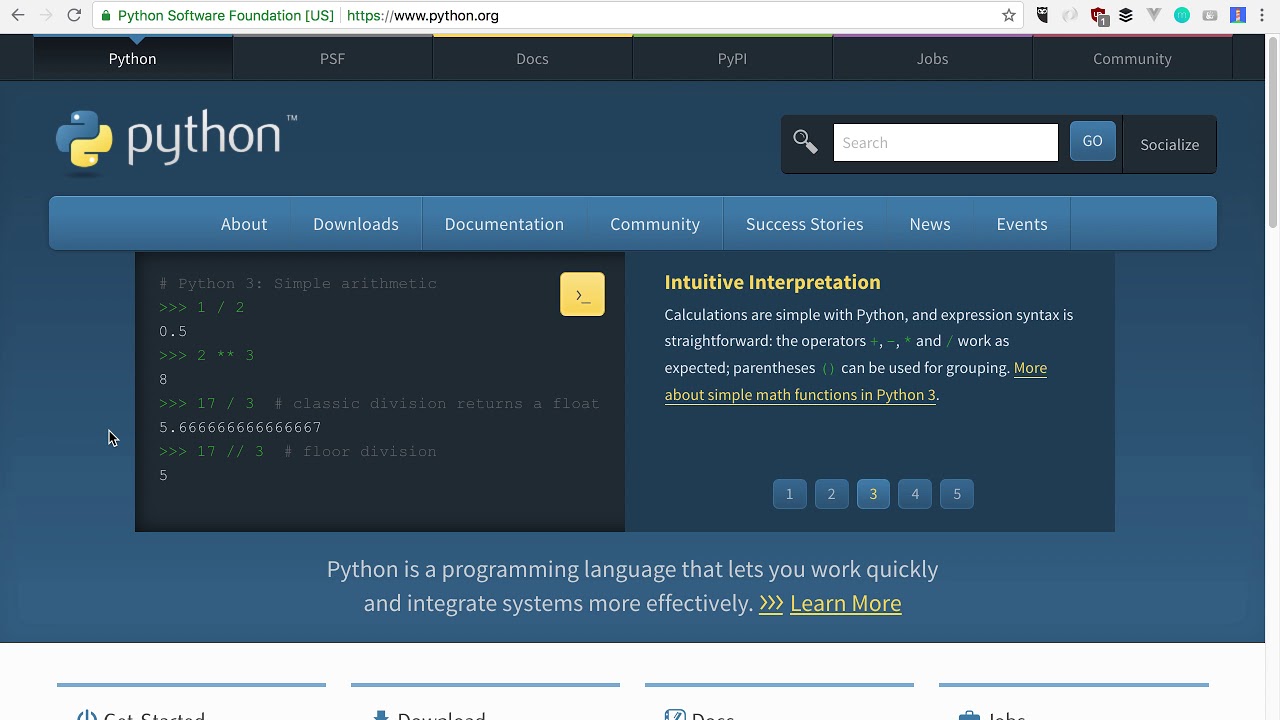Show slide 5 of the code carousel
The height and width of the screenshot is (720, 1280).
(957, 494)
